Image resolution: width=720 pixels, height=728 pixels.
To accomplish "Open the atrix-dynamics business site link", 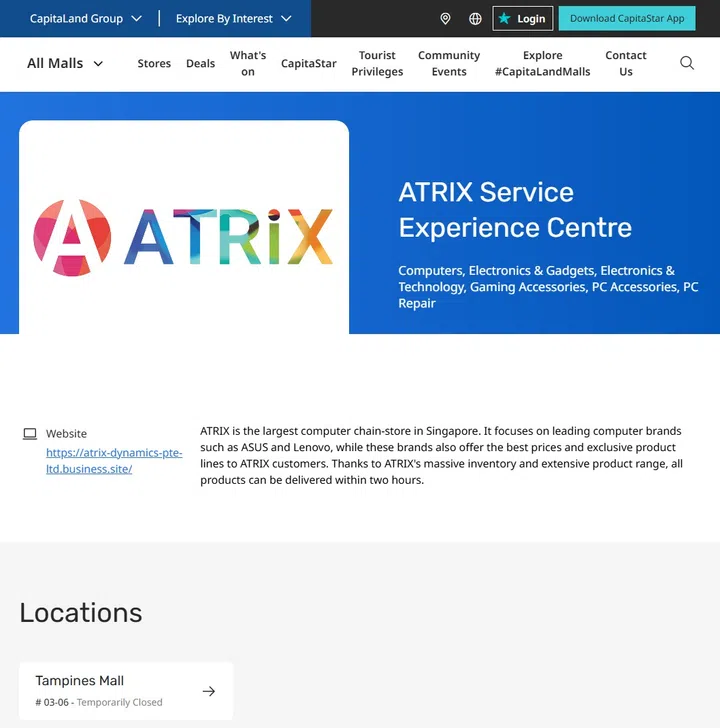I will click(x=114, y=461).
